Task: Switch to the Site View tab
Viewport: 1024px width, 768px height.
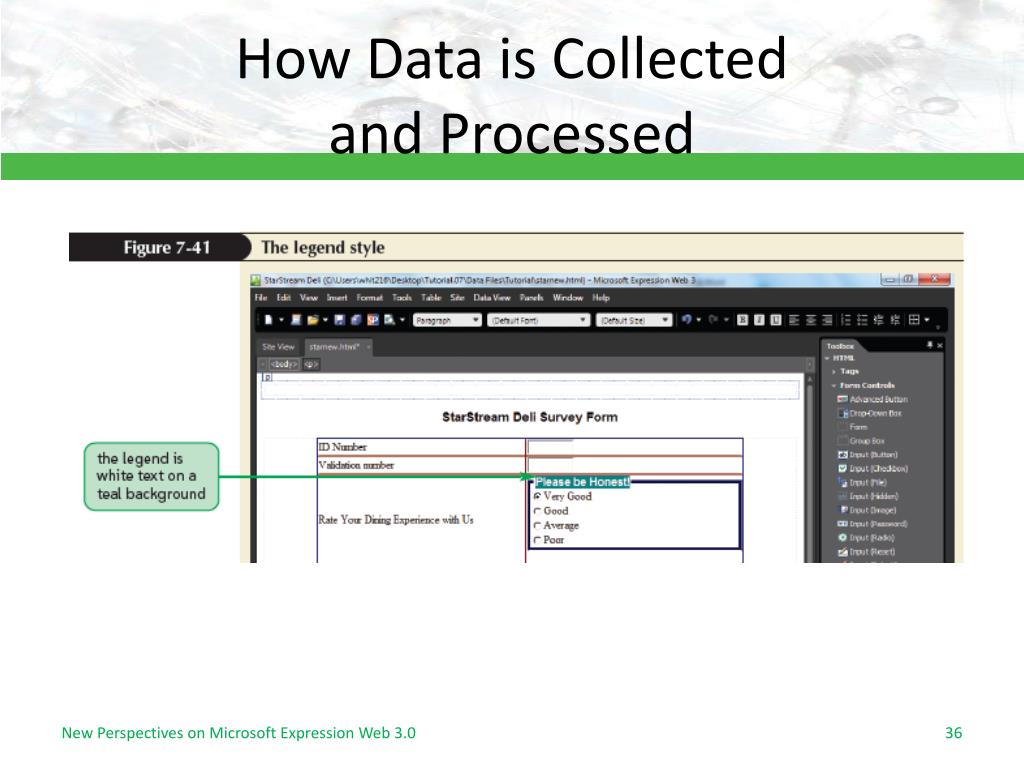Action: tap(278, 347)
